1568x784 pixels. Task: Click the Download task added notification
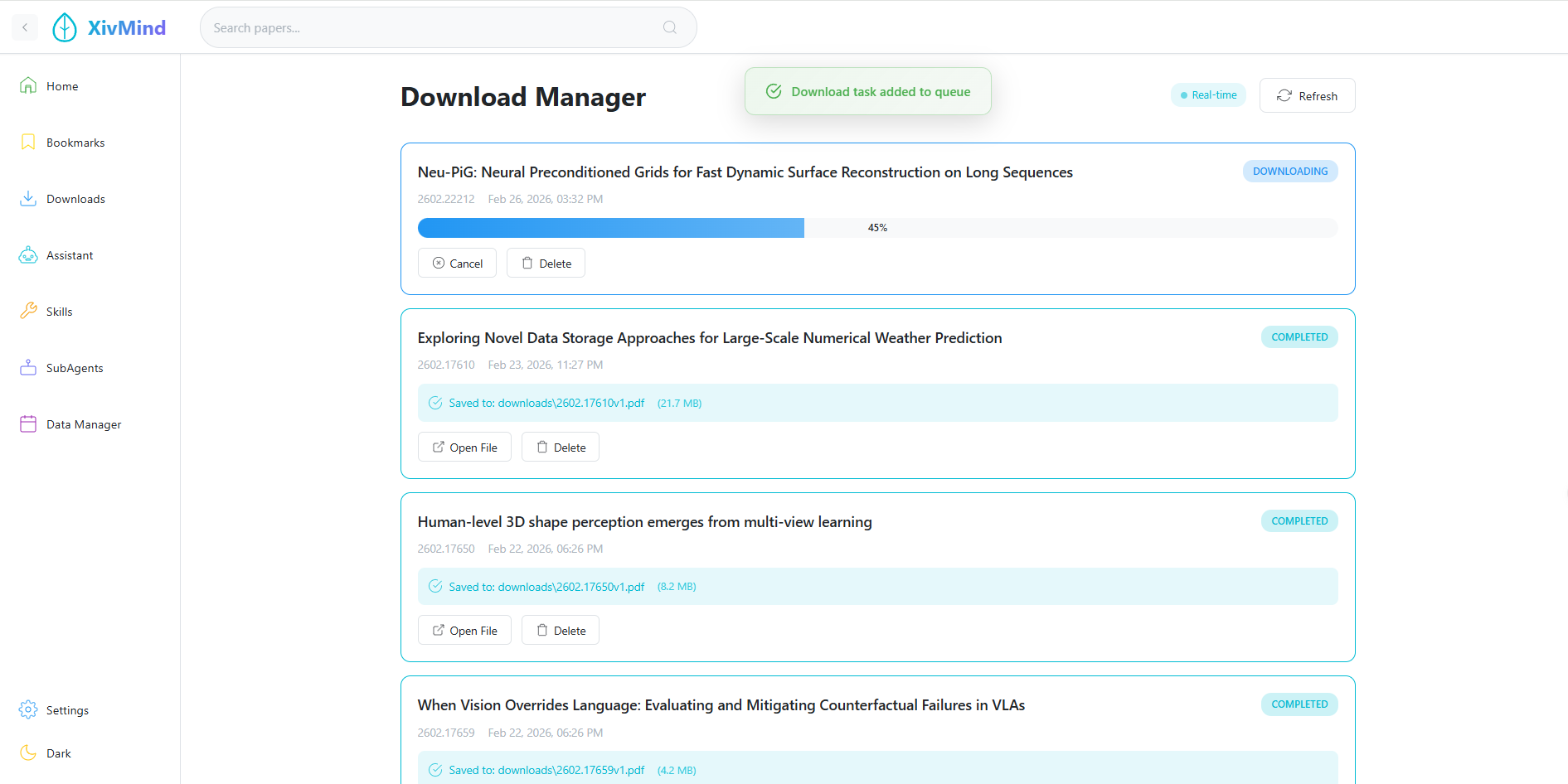868,91
